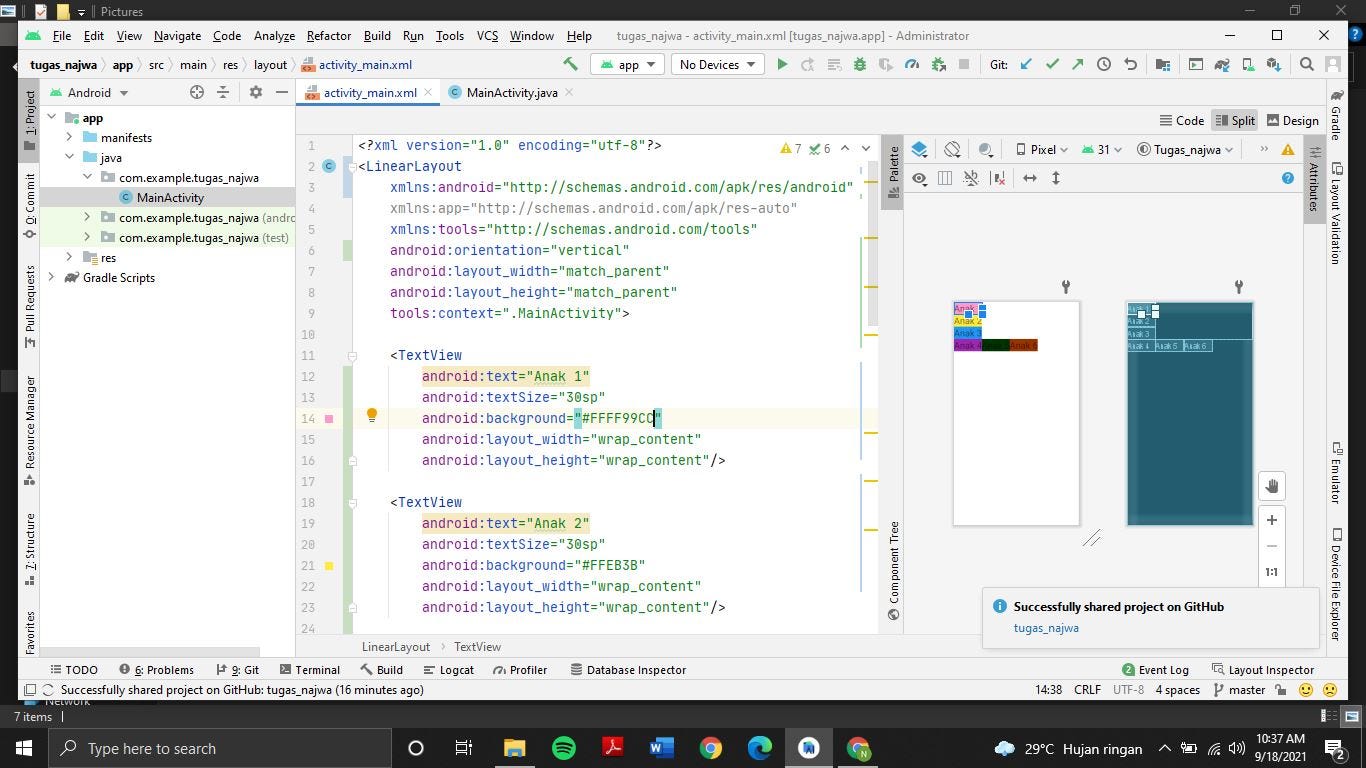
Task: Switch editor to Design mode
Action: pos(1298,120)
